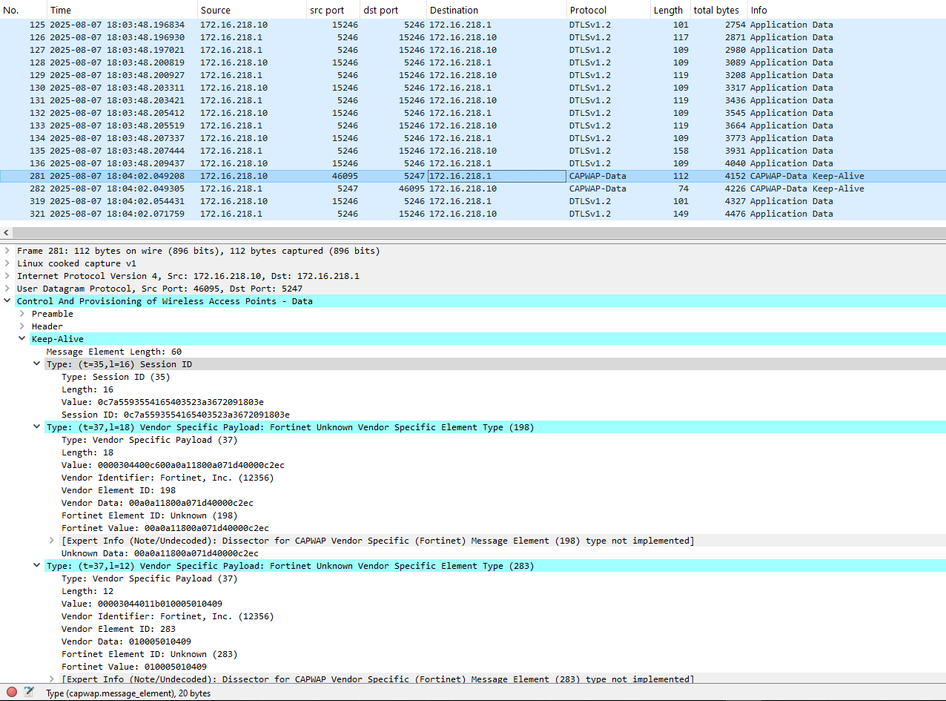The image size is (946, 701).
Task: Sort by src port column header
Action: tap(333, 10)
